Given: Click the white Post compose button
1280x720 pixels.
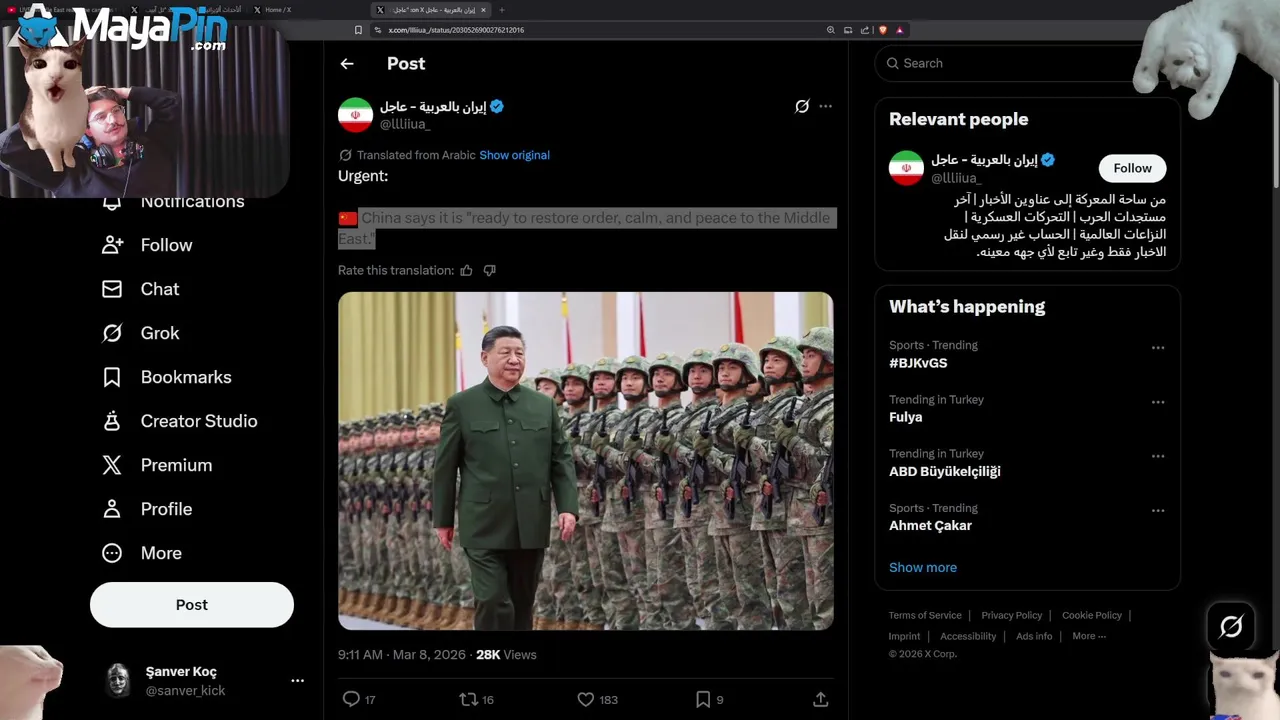Looking at the screenshot, I should (192, 605).
